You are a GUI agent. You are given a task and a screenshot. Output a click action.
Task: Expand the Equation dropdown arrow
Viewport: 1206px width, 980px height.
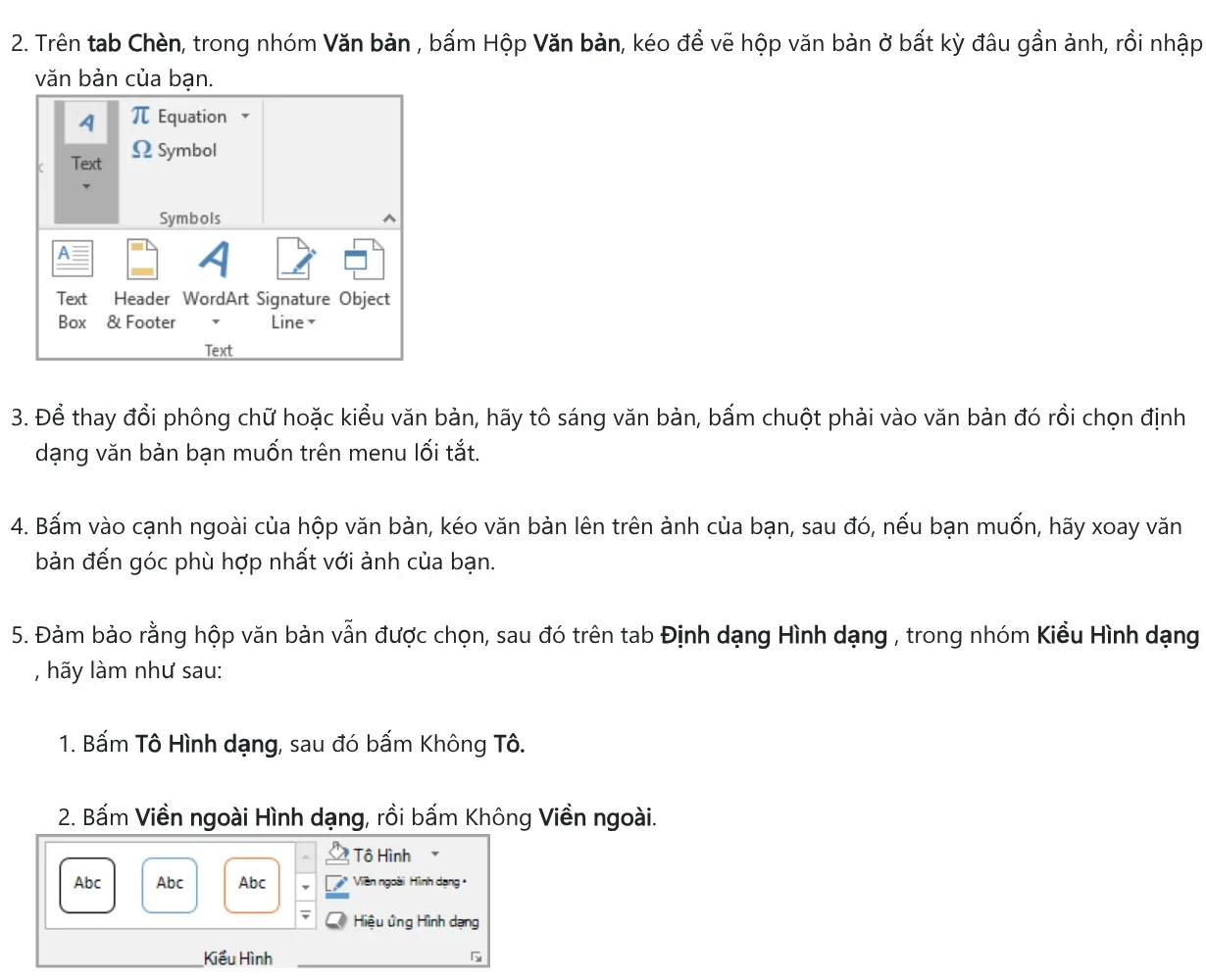click(x=246, y=117)
